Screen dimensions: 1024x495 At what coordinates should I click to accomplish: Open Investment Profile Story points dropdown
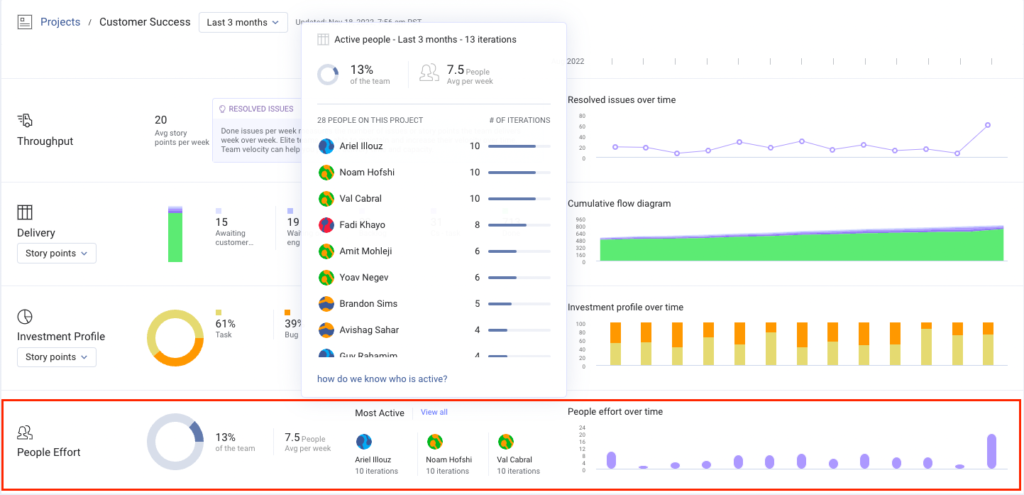click(57, 357)
